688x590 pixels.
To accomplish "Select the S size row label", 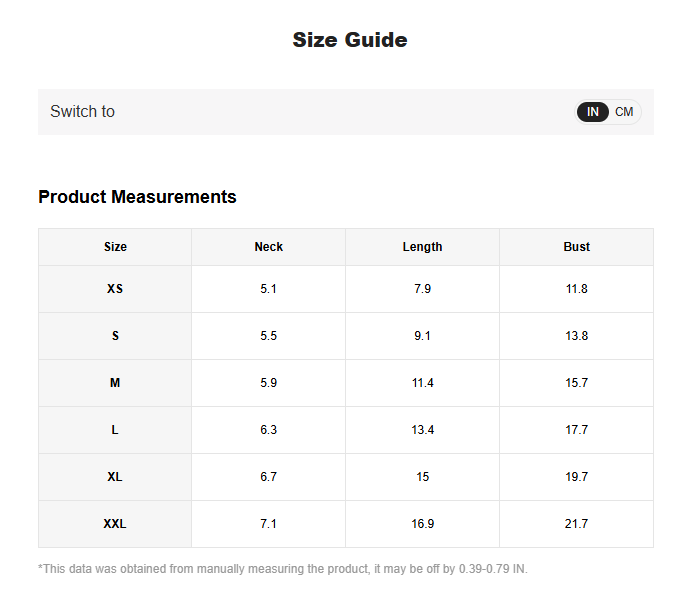I will point(115,336).
